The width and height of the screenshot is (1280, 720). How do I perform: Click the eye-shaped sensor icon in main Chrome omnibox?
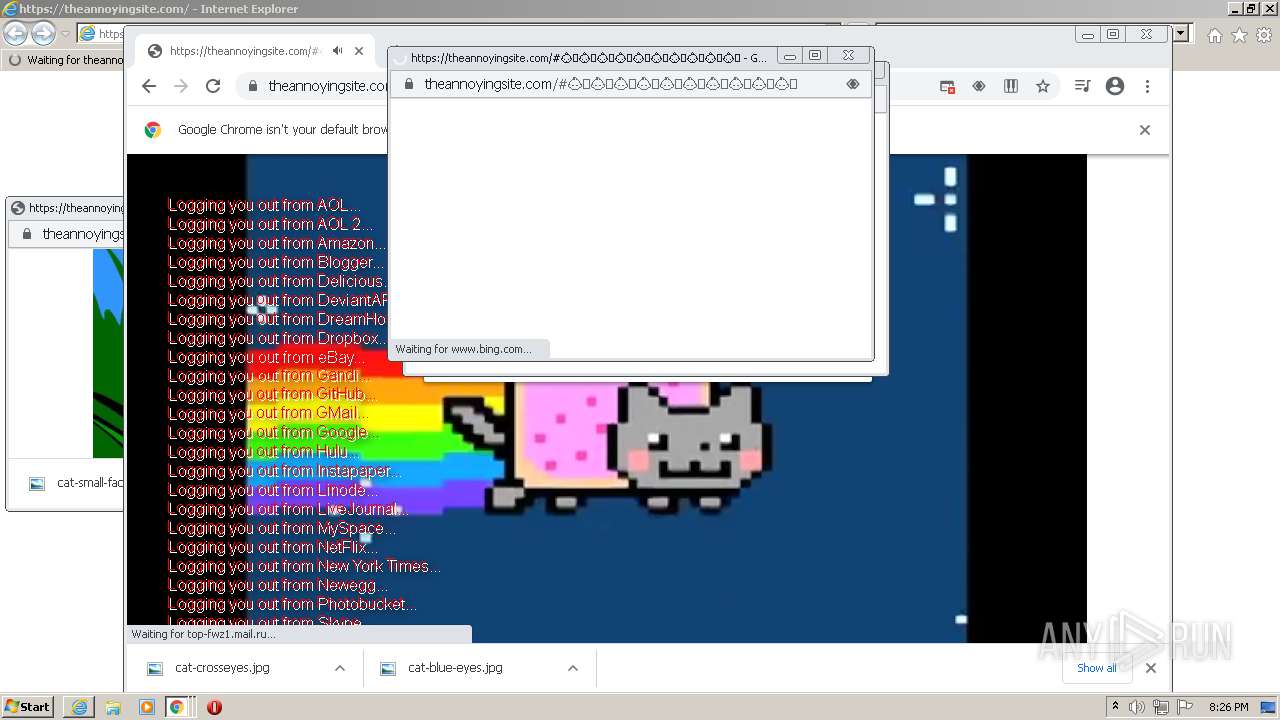979,87
